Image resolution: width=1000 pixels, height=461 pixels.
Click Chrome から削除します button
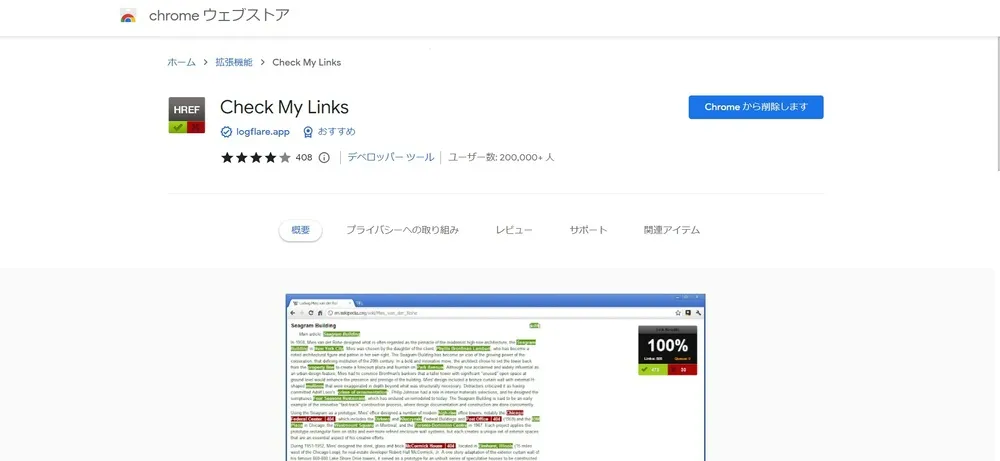point(756,107)
